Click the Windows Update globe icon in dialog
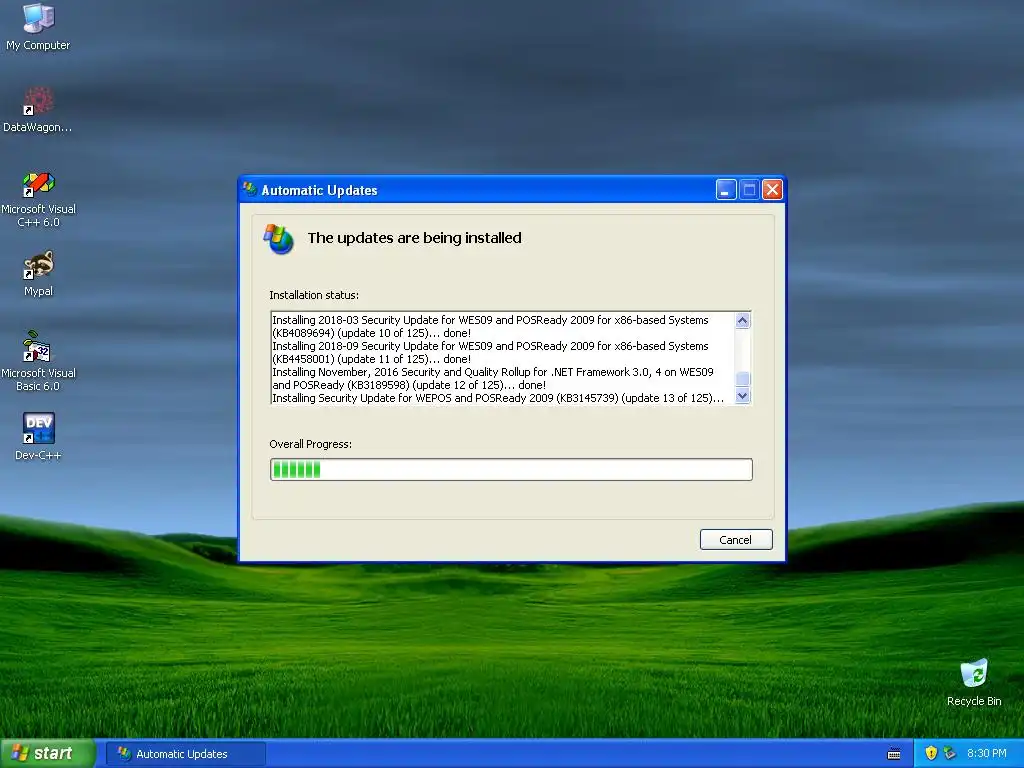The height and width of the screenshot is (768, 1024). [x=279, y=239]
